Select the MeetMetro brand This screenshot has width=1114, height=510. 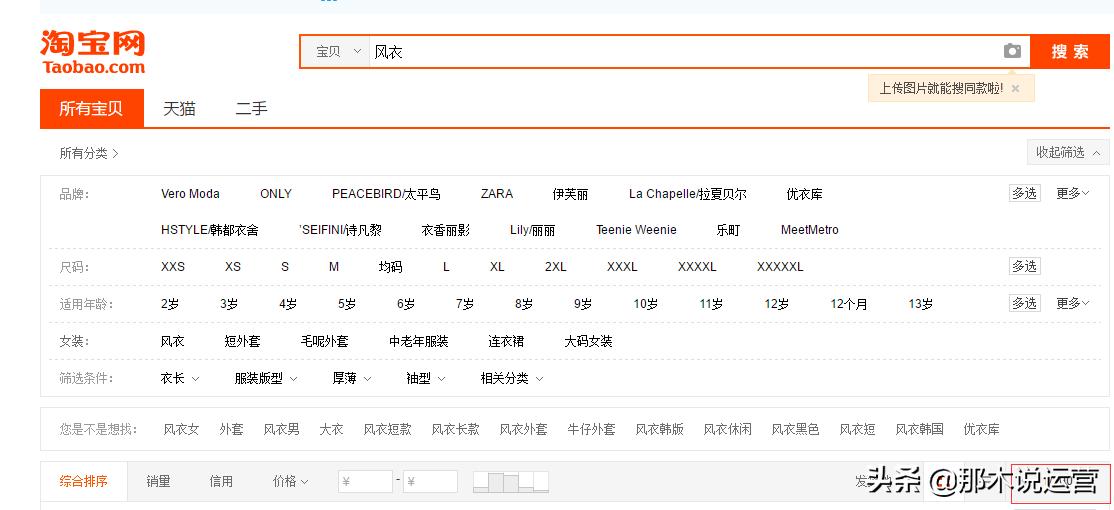coord(809,230)
